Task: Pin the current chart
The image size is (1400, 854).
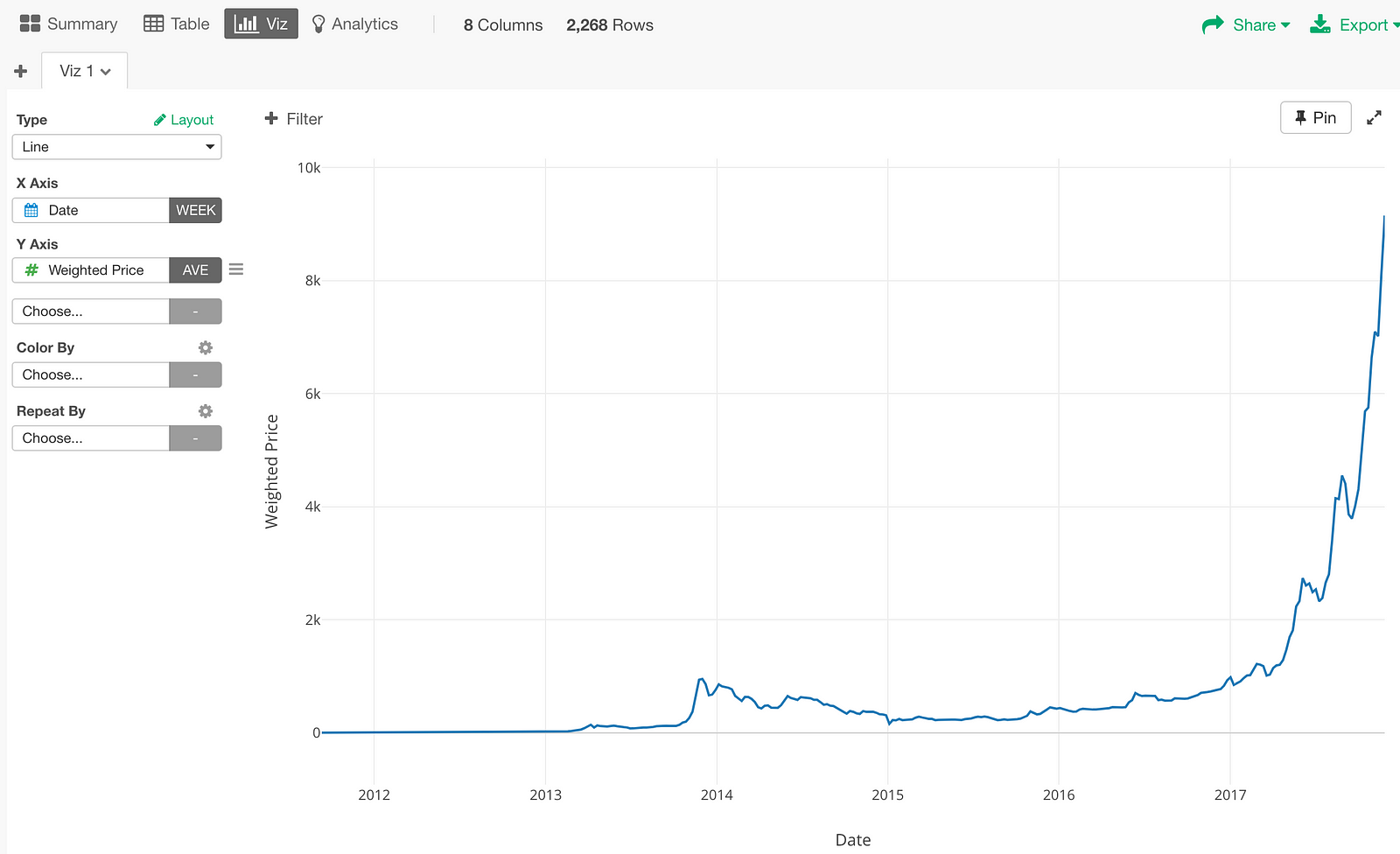Action: (x=1315, y=117)
